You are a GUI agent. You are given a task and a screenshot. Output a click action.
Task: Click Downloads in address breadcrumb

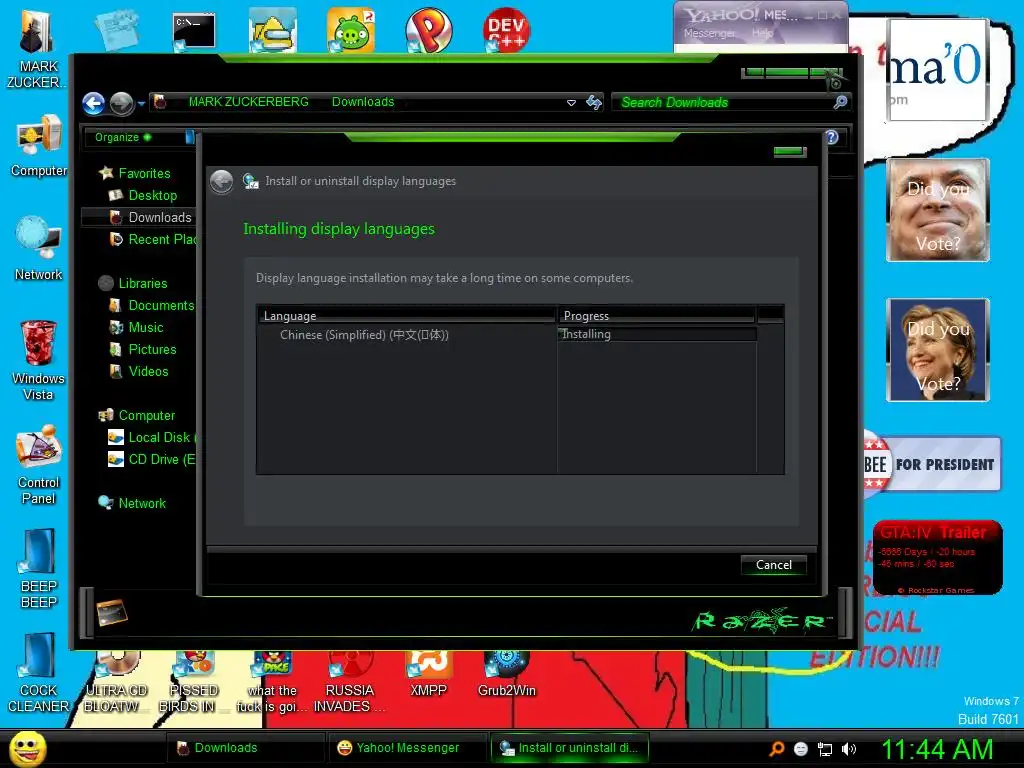point(363,102)
